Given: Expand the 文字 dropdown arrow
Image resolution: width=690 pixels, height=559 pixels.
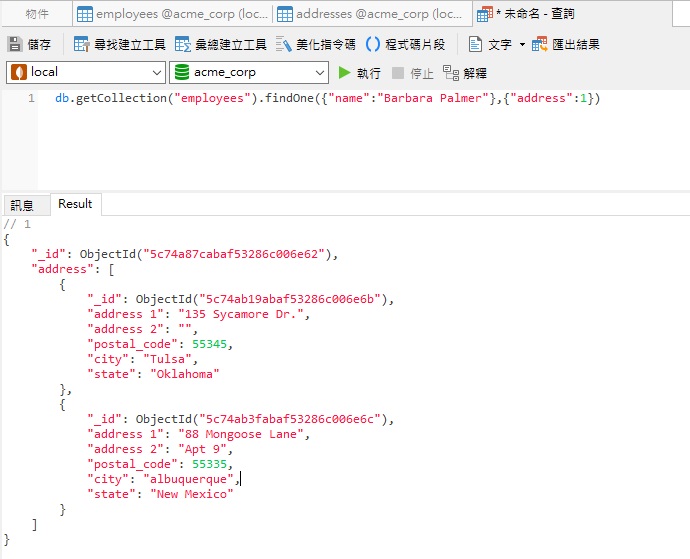Looking at the screenshot, I should pos(521,45).
